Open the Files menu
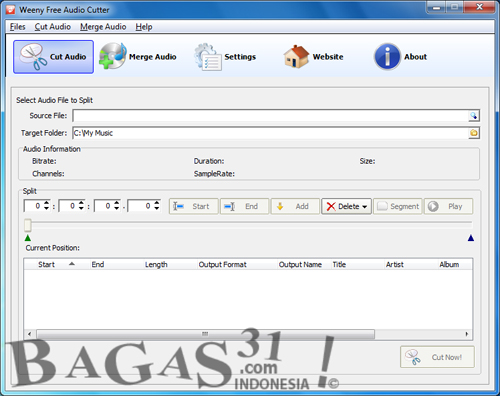500x396 pixels. [17, 27]
